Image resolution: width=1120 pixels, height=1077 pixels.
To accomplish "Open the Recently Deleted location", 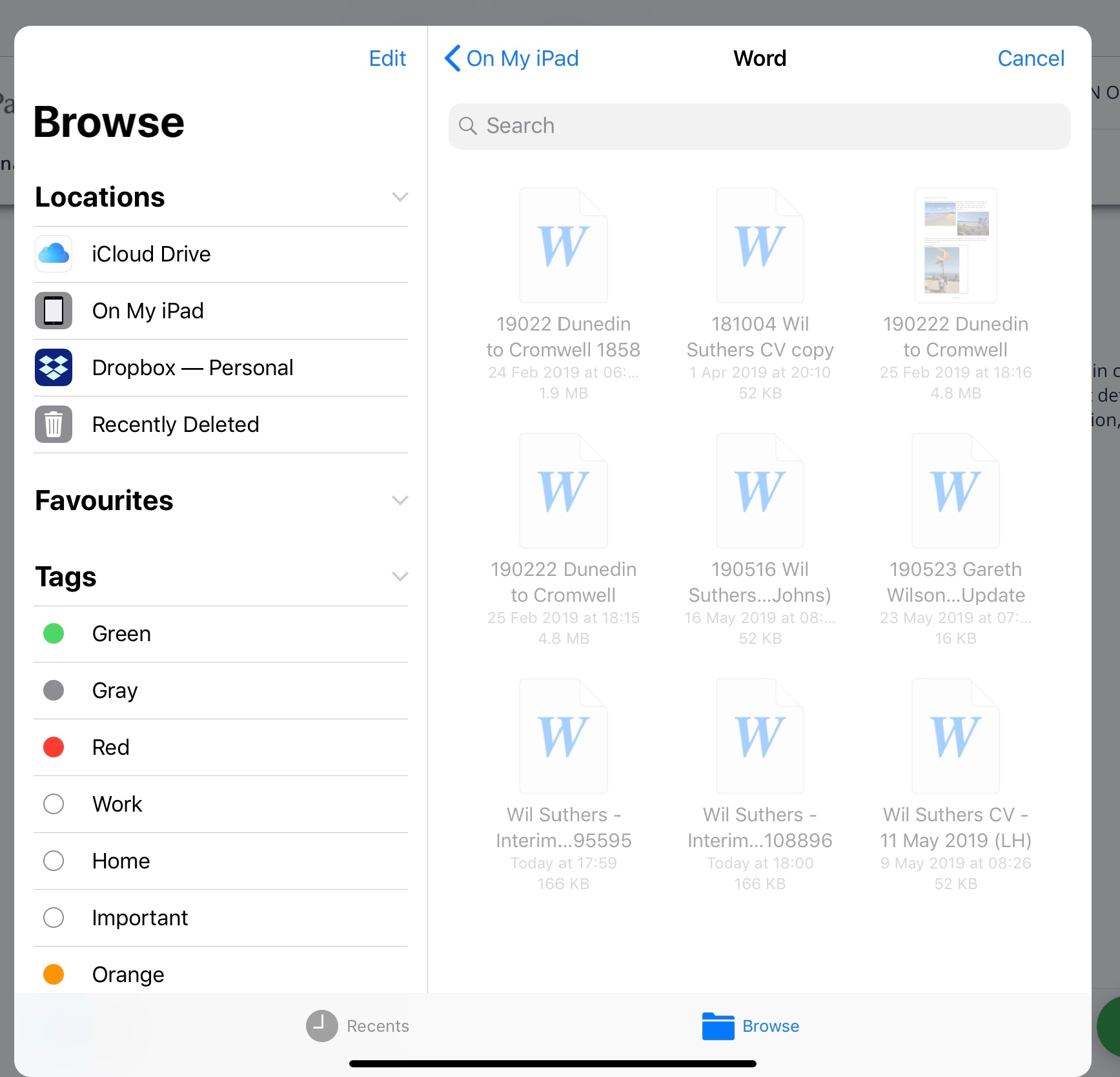I will coord(221,424).
